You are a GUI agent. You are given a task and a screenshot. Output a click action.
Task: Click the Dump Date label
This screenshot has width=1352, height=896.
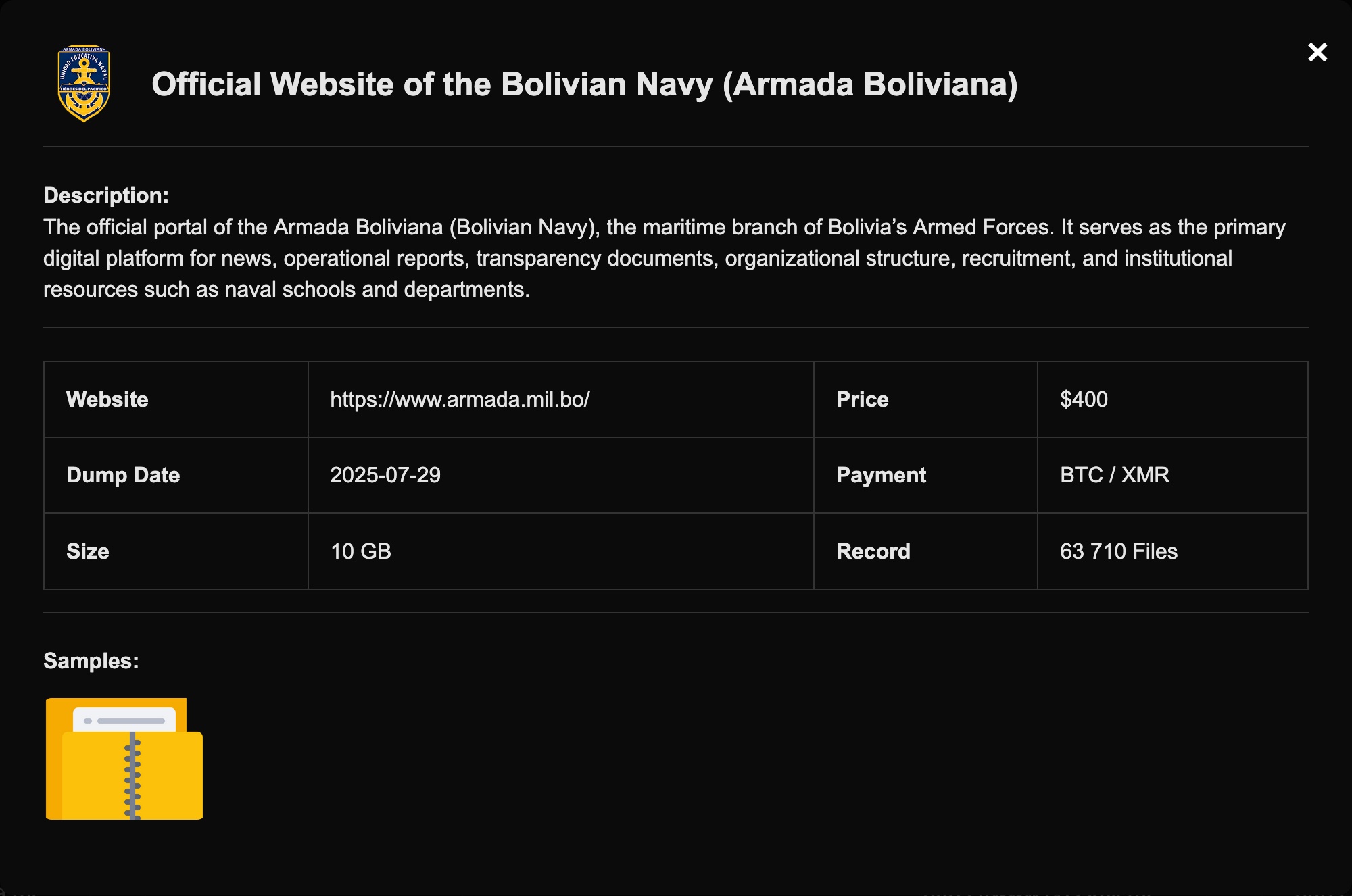click(x=123, y=475)
